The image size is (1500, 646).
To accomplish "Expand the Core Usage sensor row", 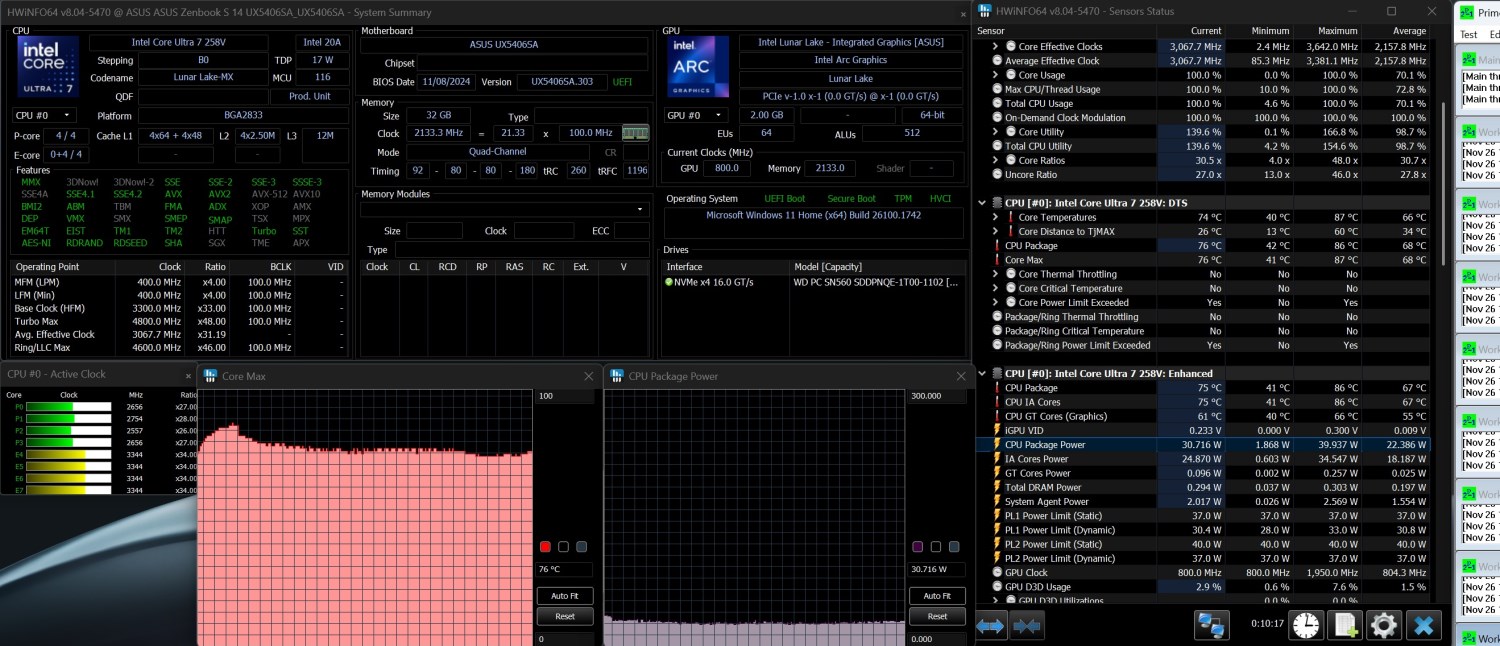I will [995, 75].
